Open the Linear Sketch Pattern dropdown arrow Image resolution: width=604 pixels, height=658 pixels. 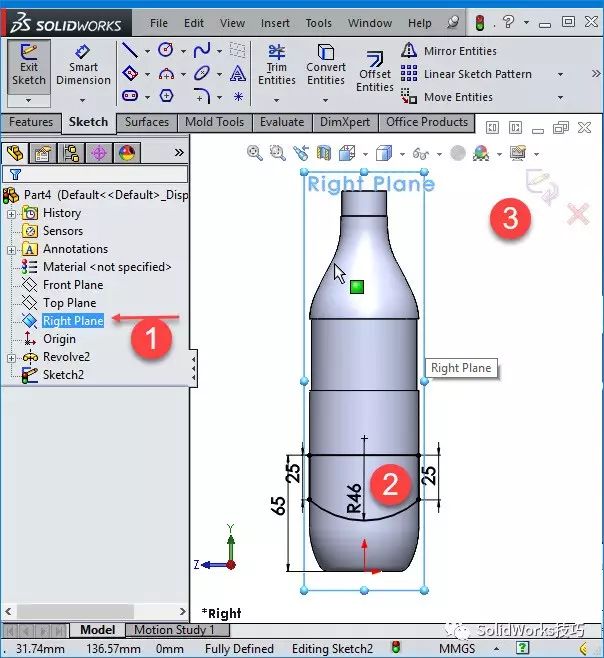[x=560, y=74]
